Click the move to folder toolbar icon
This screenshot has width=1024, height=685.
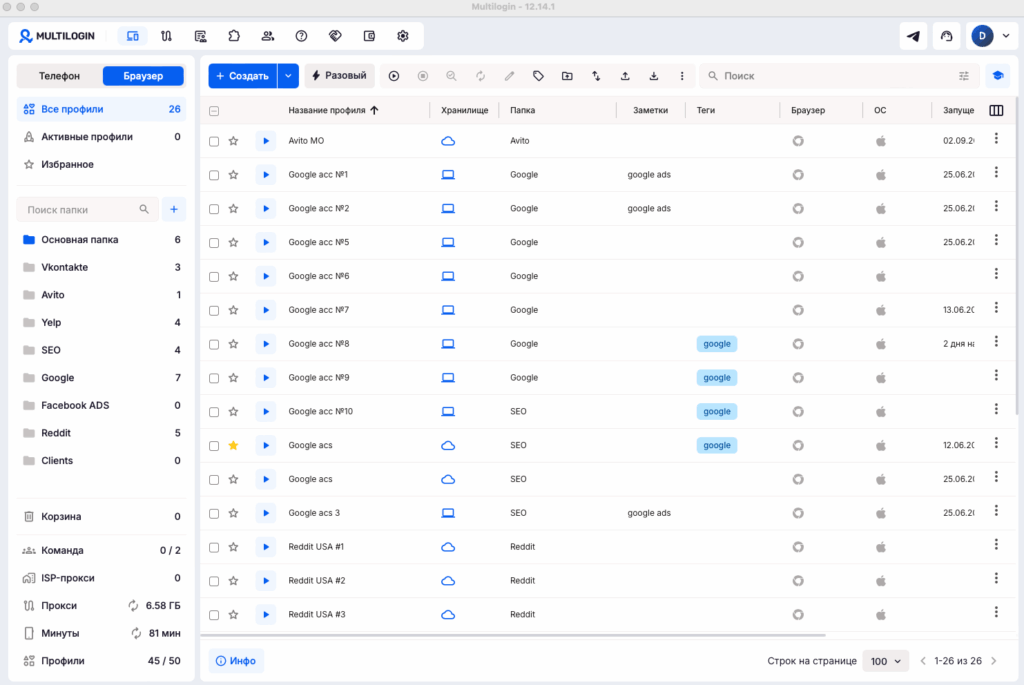(x=567, y=76)
